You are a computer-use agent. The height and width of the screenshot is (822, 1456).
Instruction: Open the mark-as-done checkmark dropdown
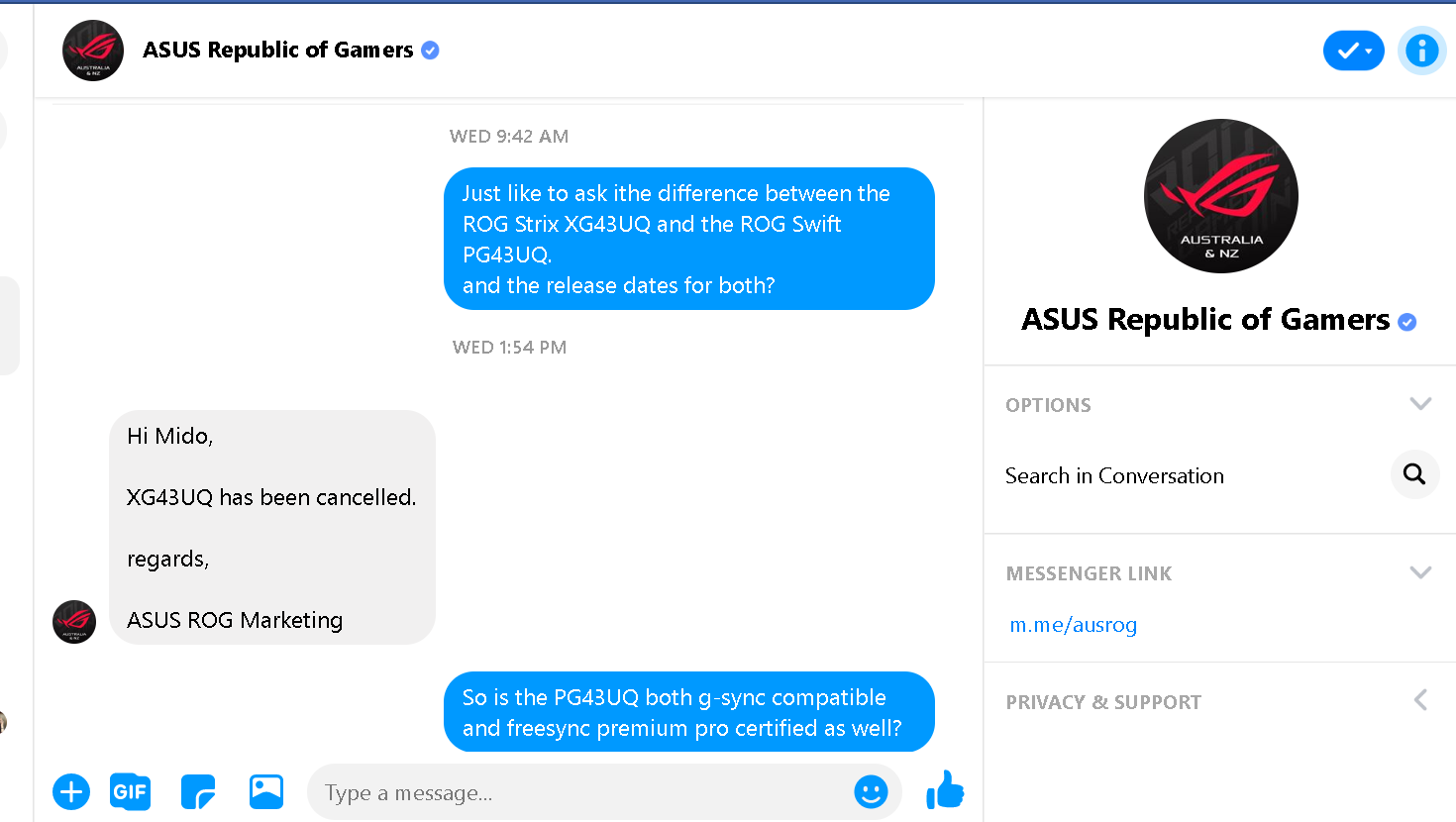click(x=1354, y=51)
